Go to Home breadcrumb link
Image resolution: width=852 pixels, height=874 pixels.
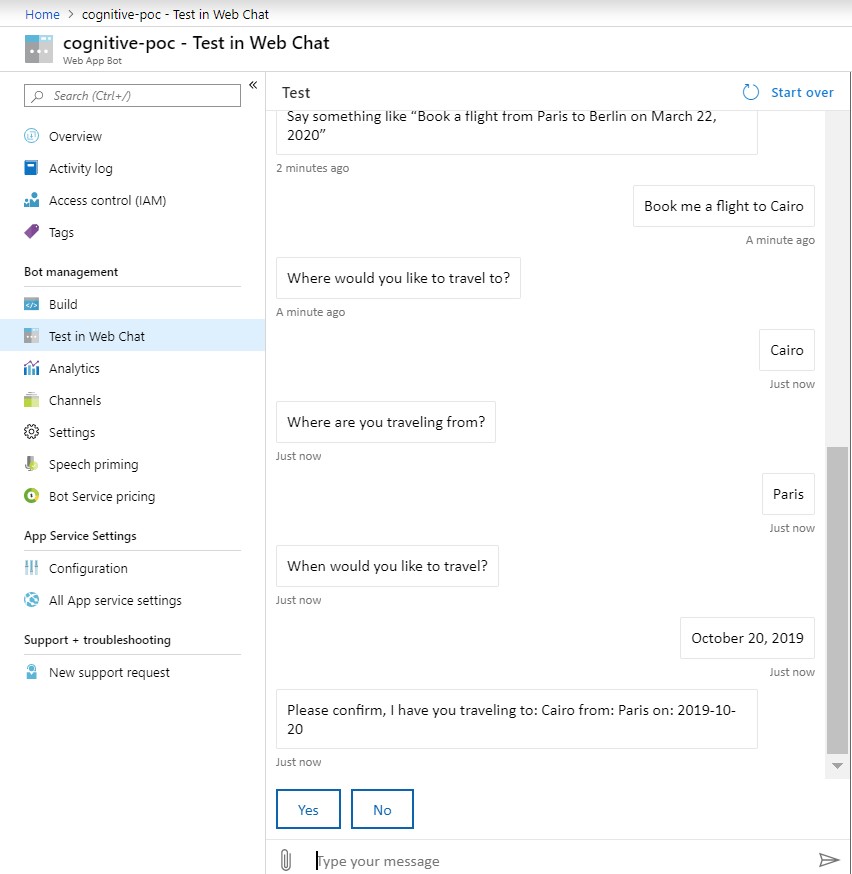coord(42,14)
